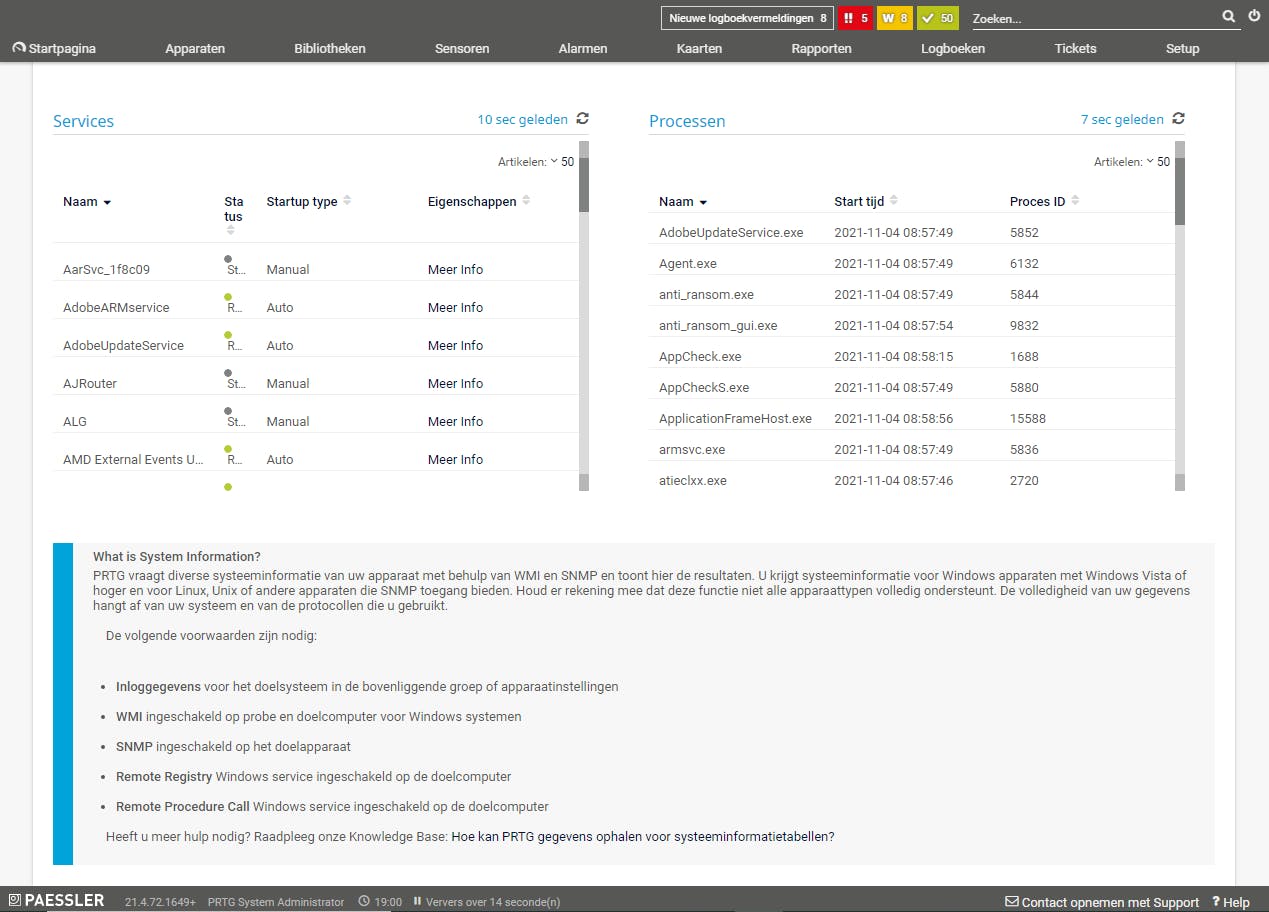
Task: Open the red error alarms counter
Action: [x=855, y=18]
